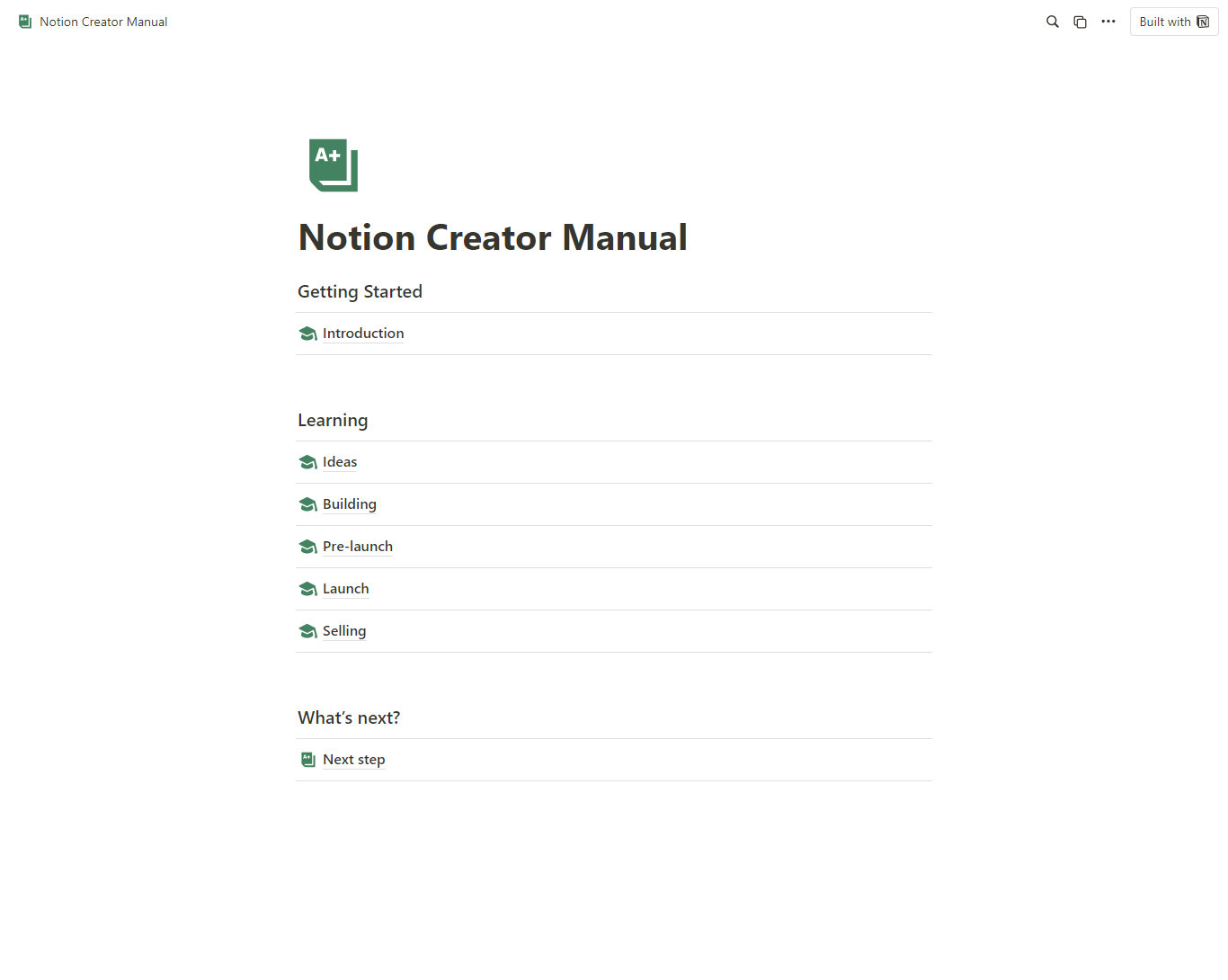The image size is (1228, 980).
Task: Open the Ideas page link
Action: point(340,462)
